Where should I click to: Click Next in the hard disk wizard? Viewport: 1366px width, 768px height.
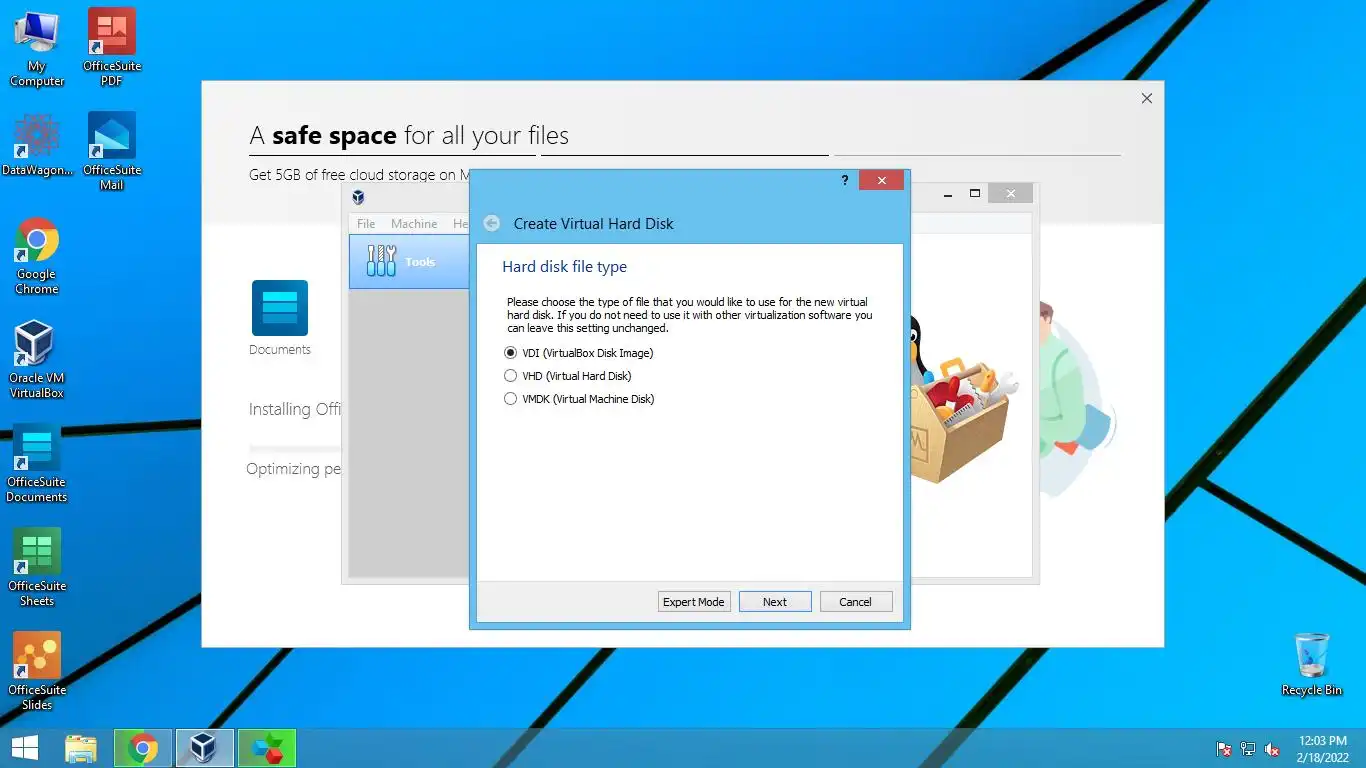pos(775,602)
